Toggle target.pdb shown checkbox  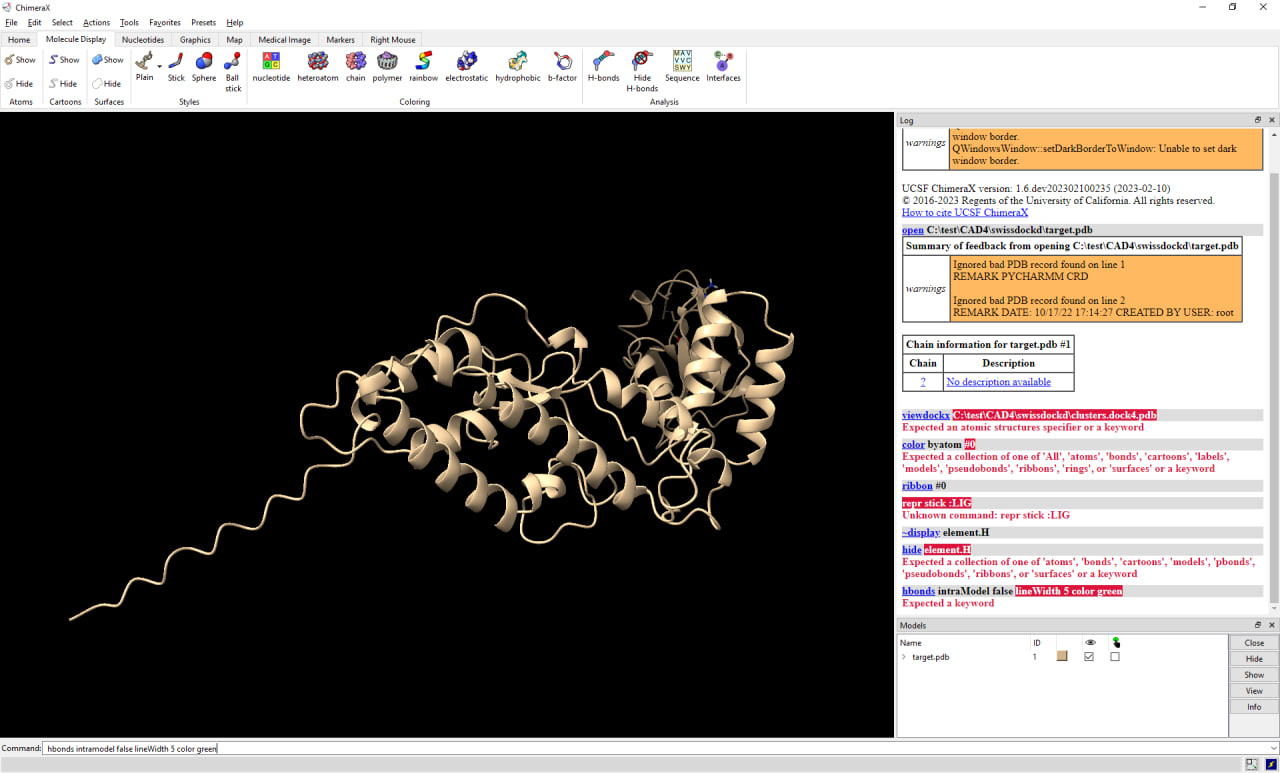click(x=1090, y=657)
